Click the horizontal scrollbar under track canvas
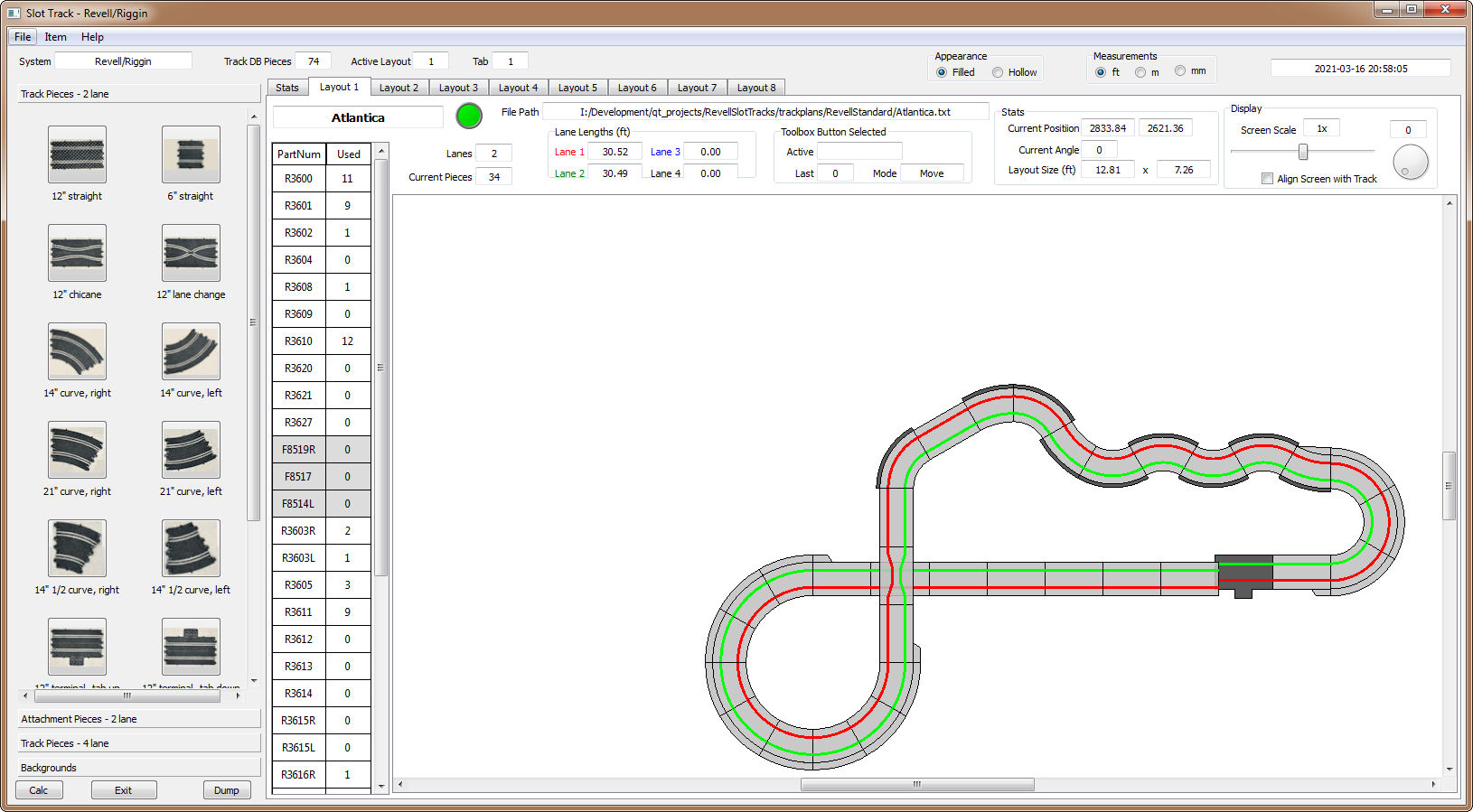1473x812 pixels. click(916, 784)
